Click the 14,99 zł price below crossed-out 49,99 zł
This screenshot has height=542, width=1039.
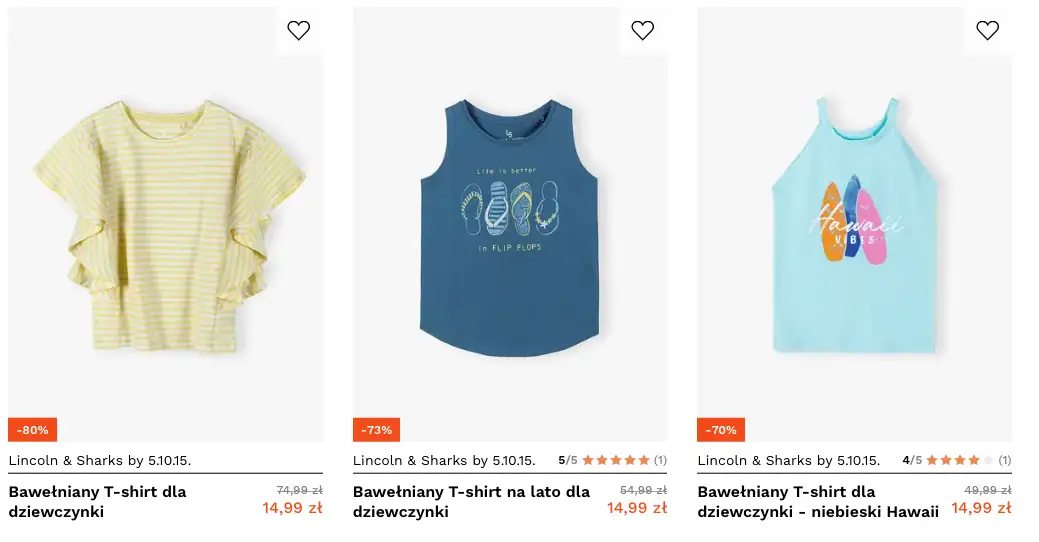pos(981,508)
